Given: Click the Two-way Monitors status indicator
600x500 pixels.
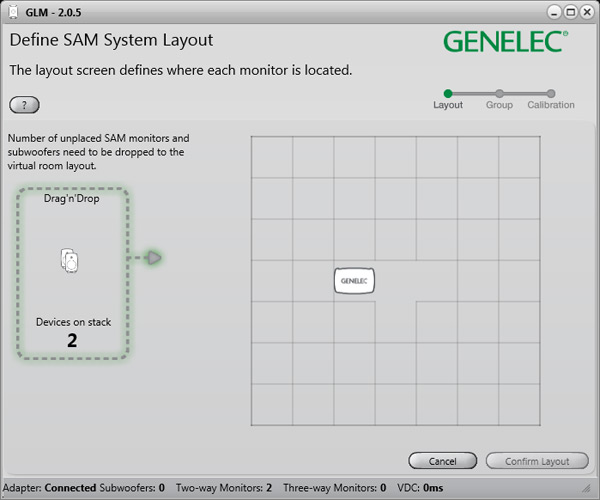Looking at the screenshot, I should click(224, 488).
